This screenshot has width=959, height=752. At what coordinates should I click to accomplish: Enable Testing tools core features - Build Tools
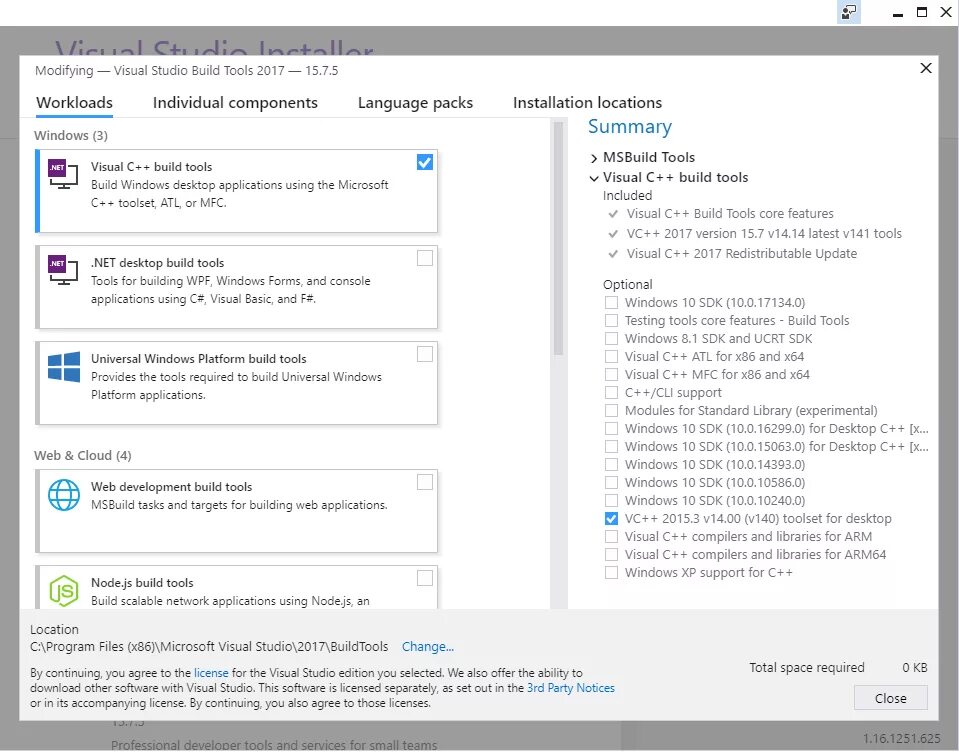point(611,320)
